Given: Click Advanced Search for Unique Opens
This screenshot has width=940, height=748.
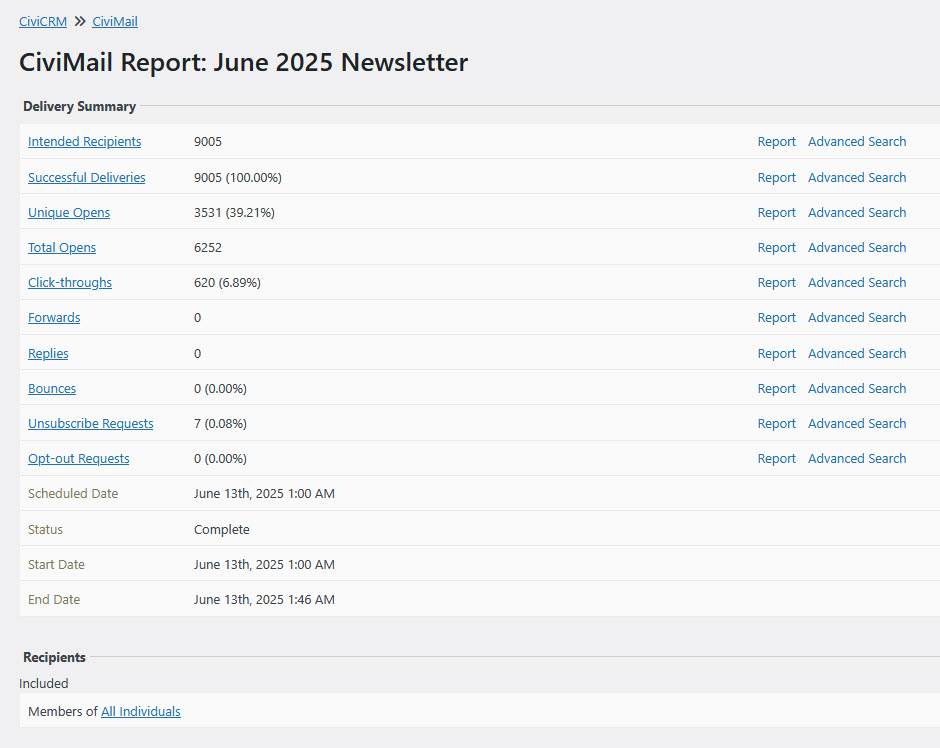Looking at the screenshot, I should (857, 213).
